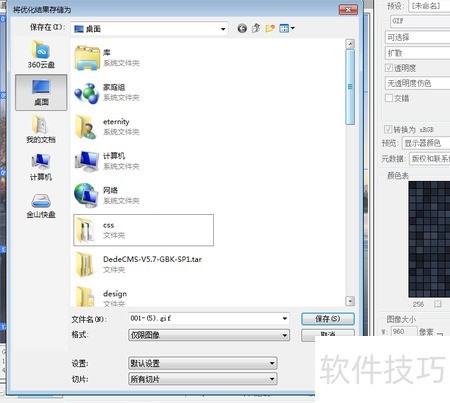Toggle the 转换为 sRGB checkbox
The width and height of the screenshot is (450, 403).
388,129
